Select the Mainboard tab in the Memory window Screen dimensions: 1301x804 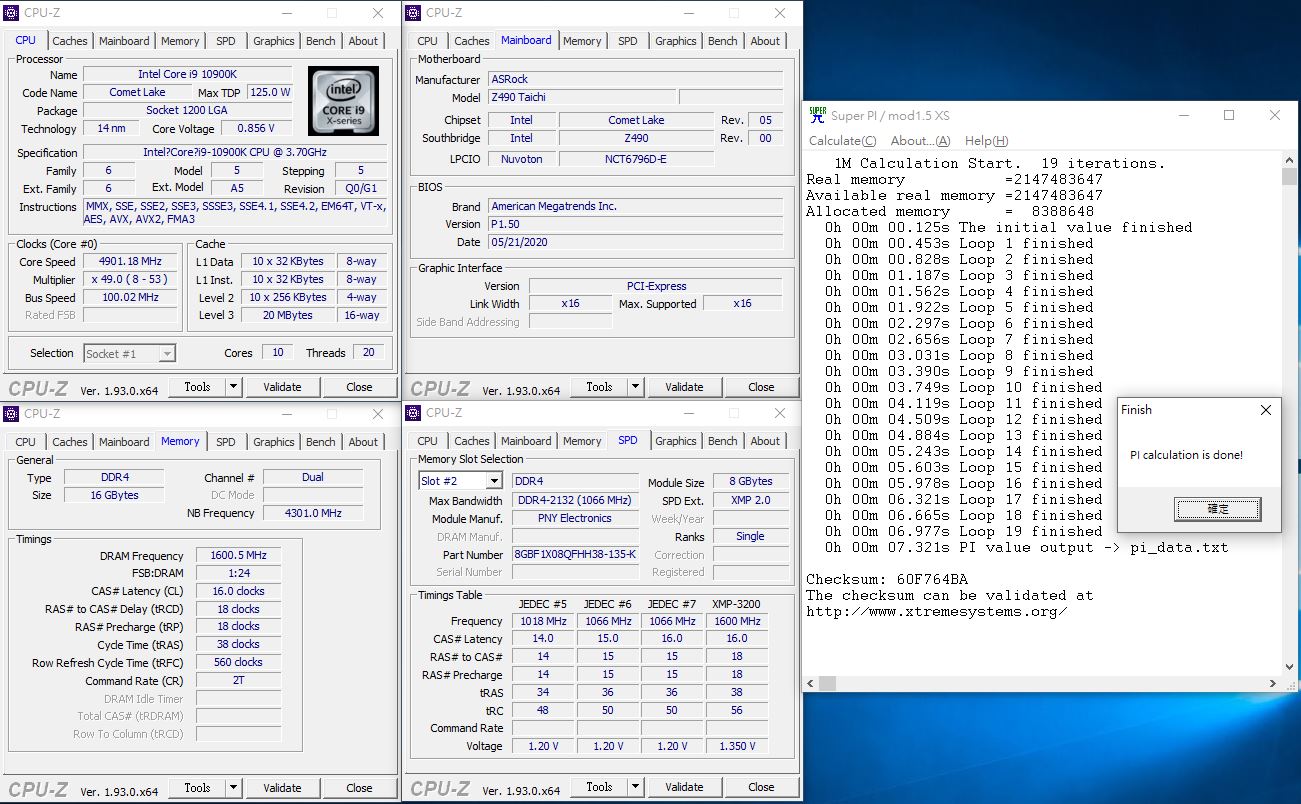[124, 442]
